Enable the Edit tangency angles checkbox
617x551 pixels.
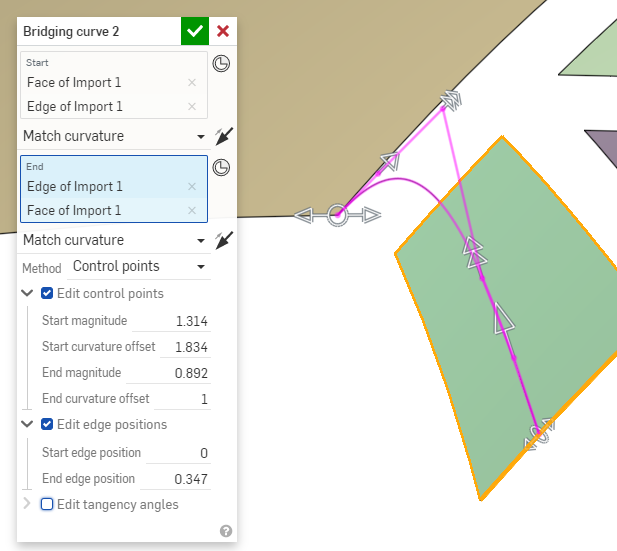[x=47, y=504]
